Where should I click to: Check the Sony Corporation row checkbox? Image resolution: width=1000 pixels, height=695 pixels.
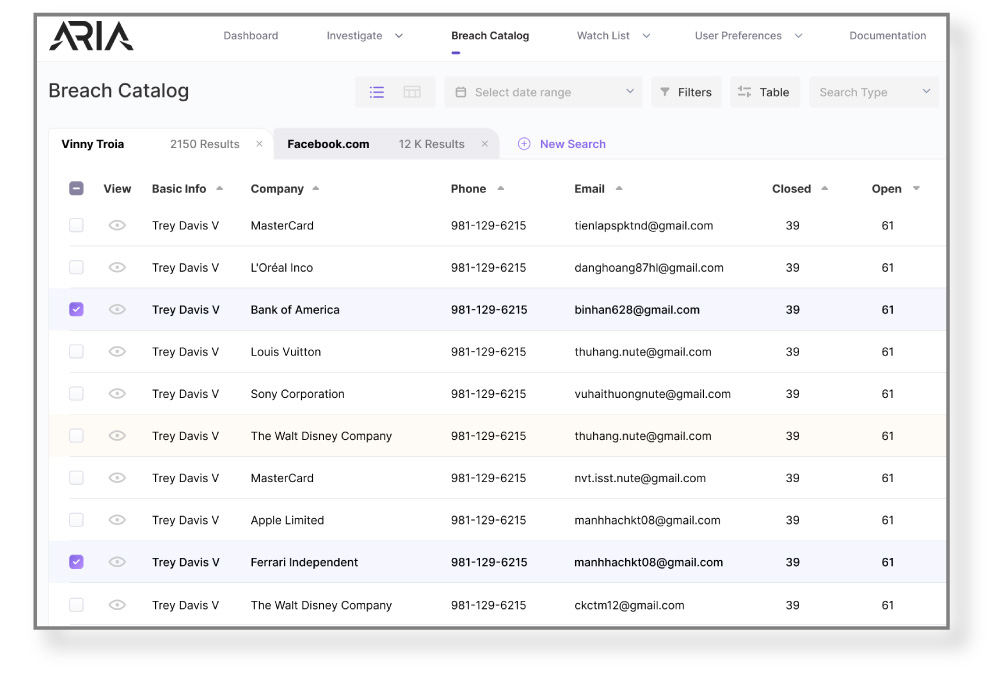[x=77, y=394]
